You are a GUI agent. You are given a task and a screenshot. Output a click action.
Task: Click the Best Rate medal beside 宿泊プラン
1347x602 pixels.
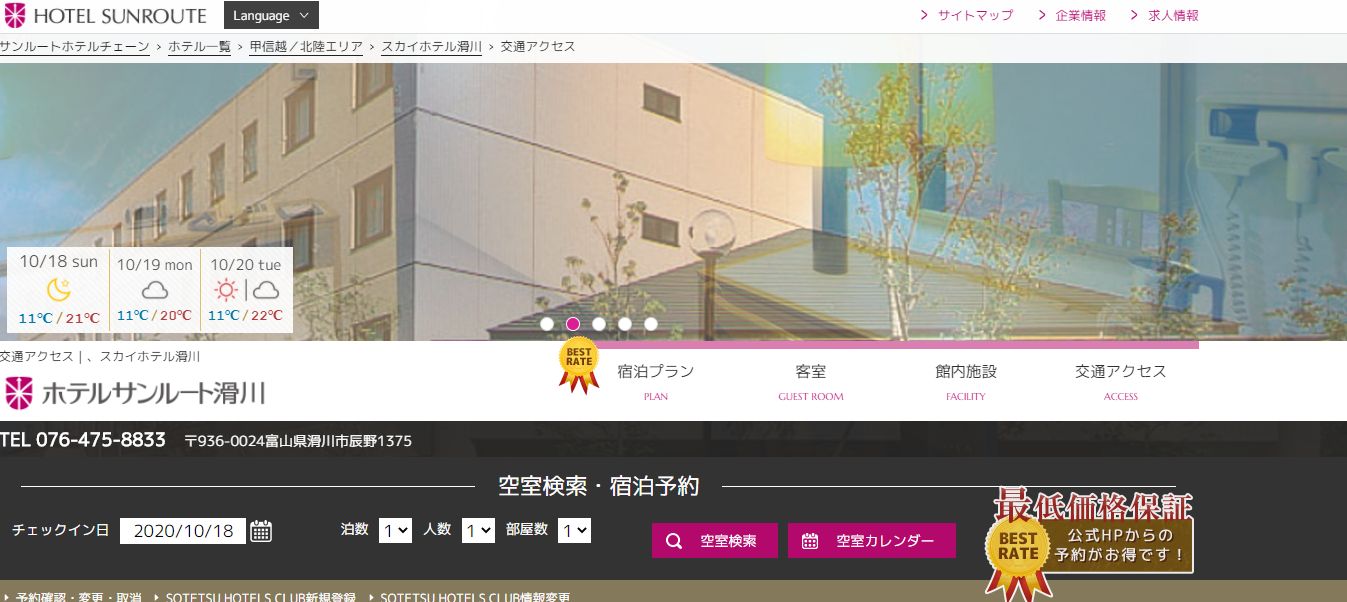click(579, 366)
